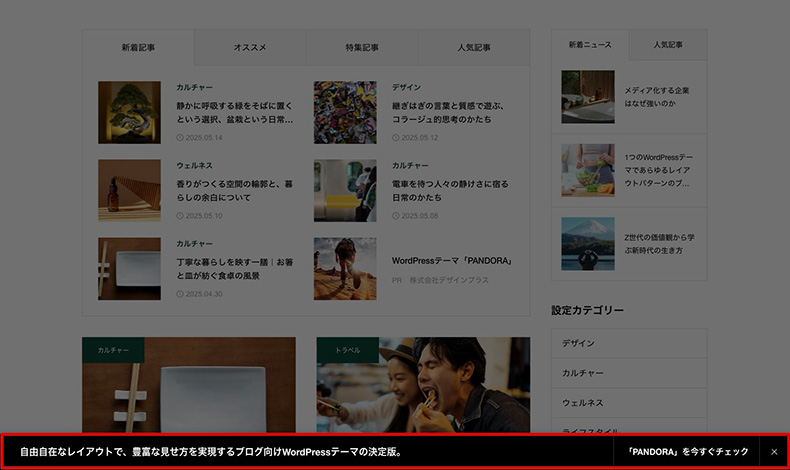Click the date 2025.05.08

point(415,216)
